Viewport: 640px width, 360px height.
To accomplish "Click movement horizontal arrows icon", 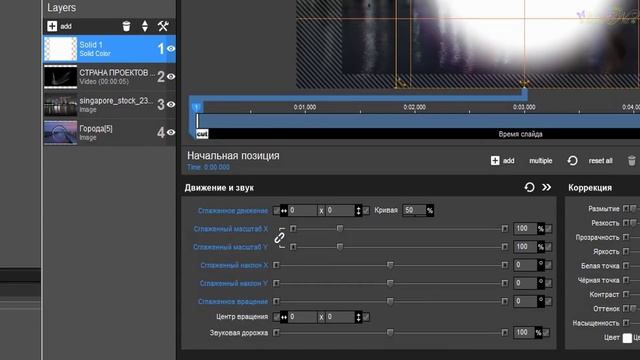I will click(284, 211).
